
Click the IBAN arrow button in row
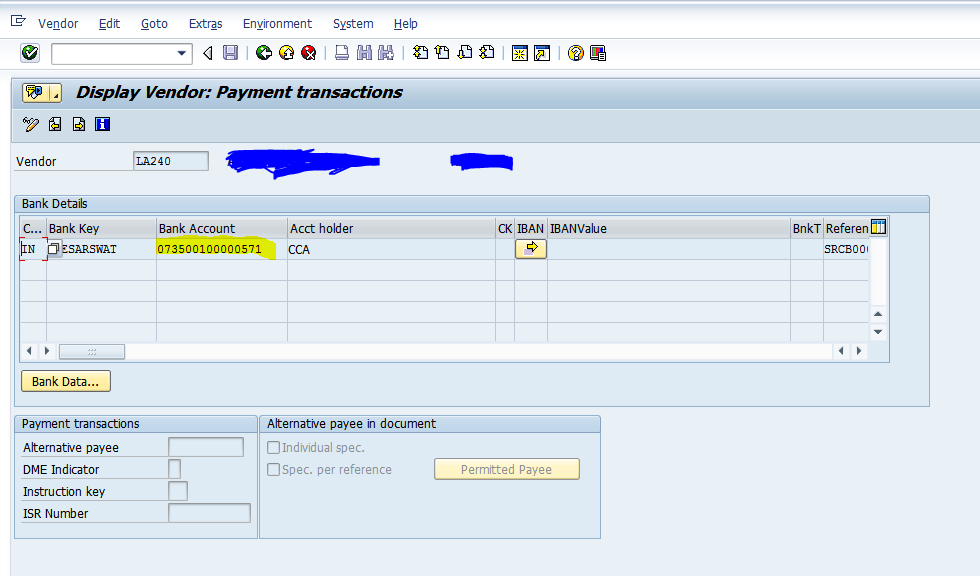pyautogui.click(x=530, y=249)
